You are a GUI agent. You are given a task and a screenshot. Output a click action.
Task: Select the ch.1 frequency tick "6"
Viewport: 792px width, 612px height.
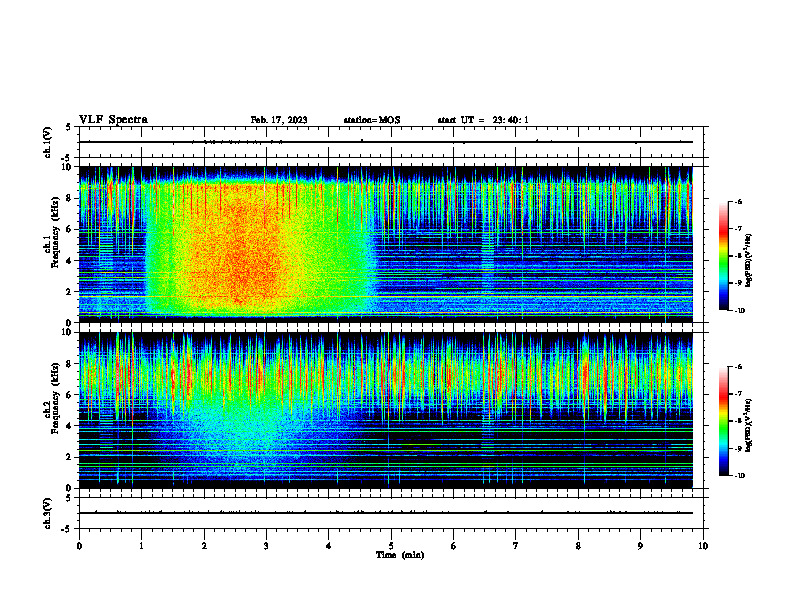69,230
